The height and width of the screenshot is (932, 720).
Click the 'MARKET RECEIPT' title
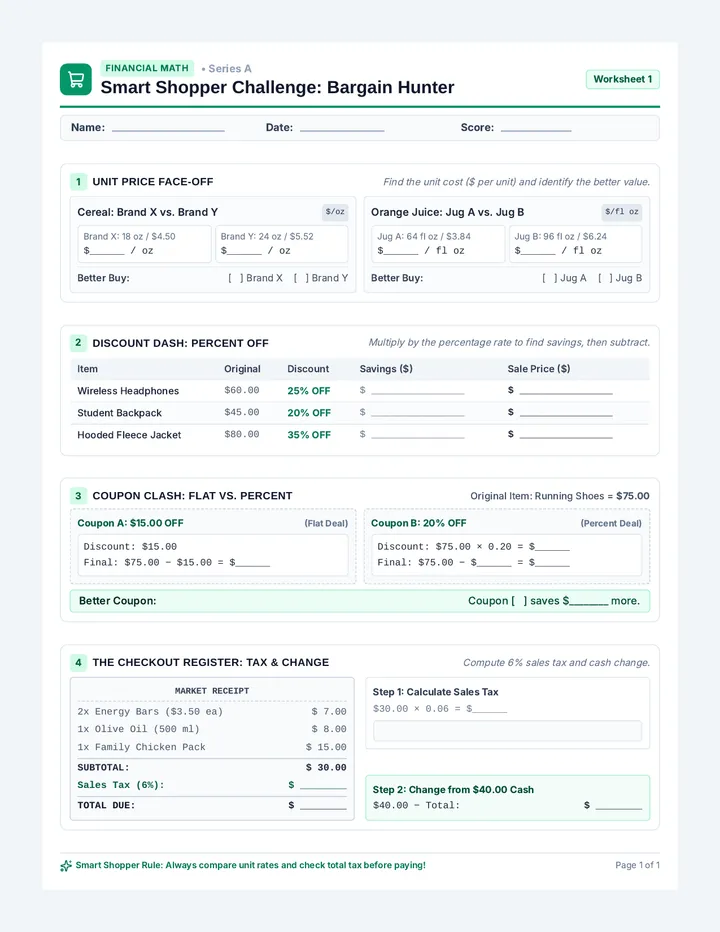tap(212, 691)
